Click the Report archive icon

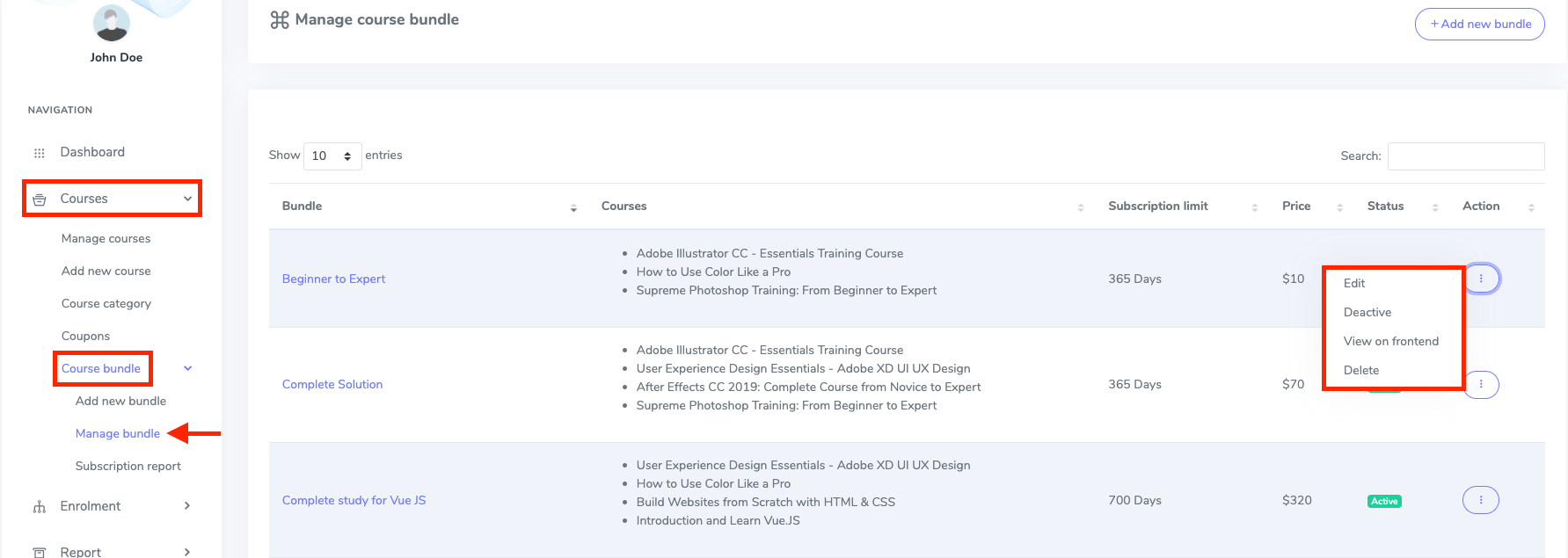[x=39, y=552]
